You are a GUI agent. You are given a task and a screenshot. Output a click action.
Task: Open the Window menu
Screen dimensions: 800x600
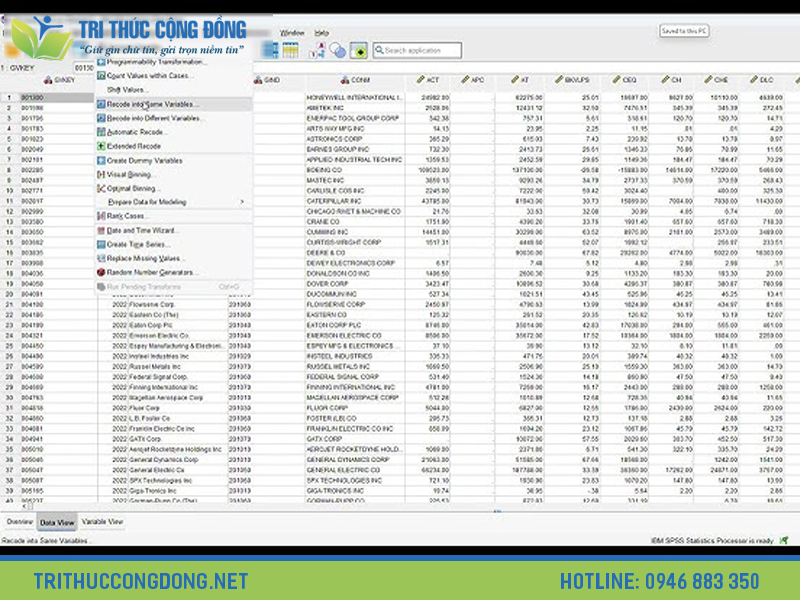(x=292, y=33)
